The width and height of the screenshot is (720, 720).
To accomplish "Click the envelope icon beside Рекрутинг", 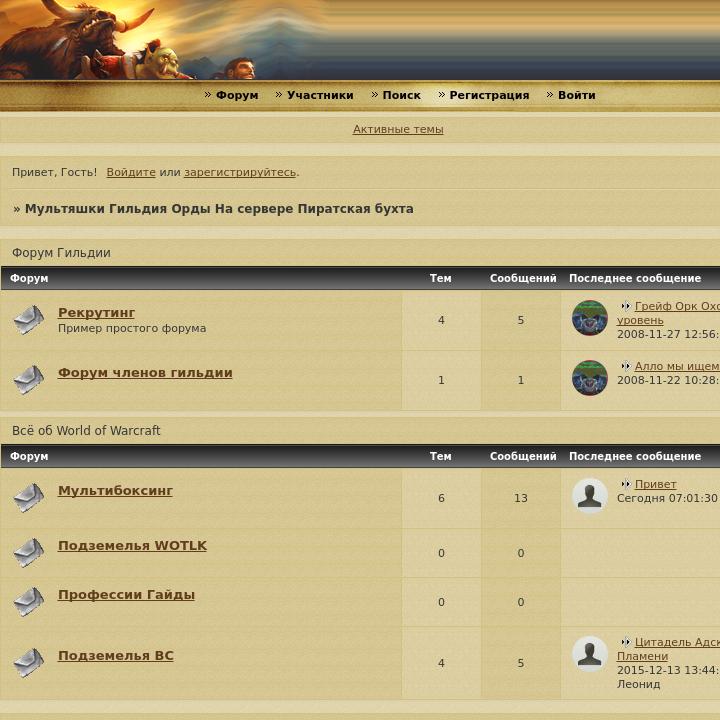I will click(x=29, y=320).
